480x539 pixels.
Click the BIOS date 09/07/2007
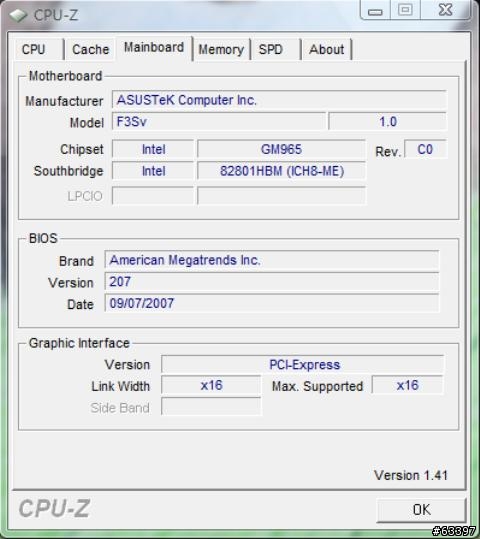(x=272, y=303)
